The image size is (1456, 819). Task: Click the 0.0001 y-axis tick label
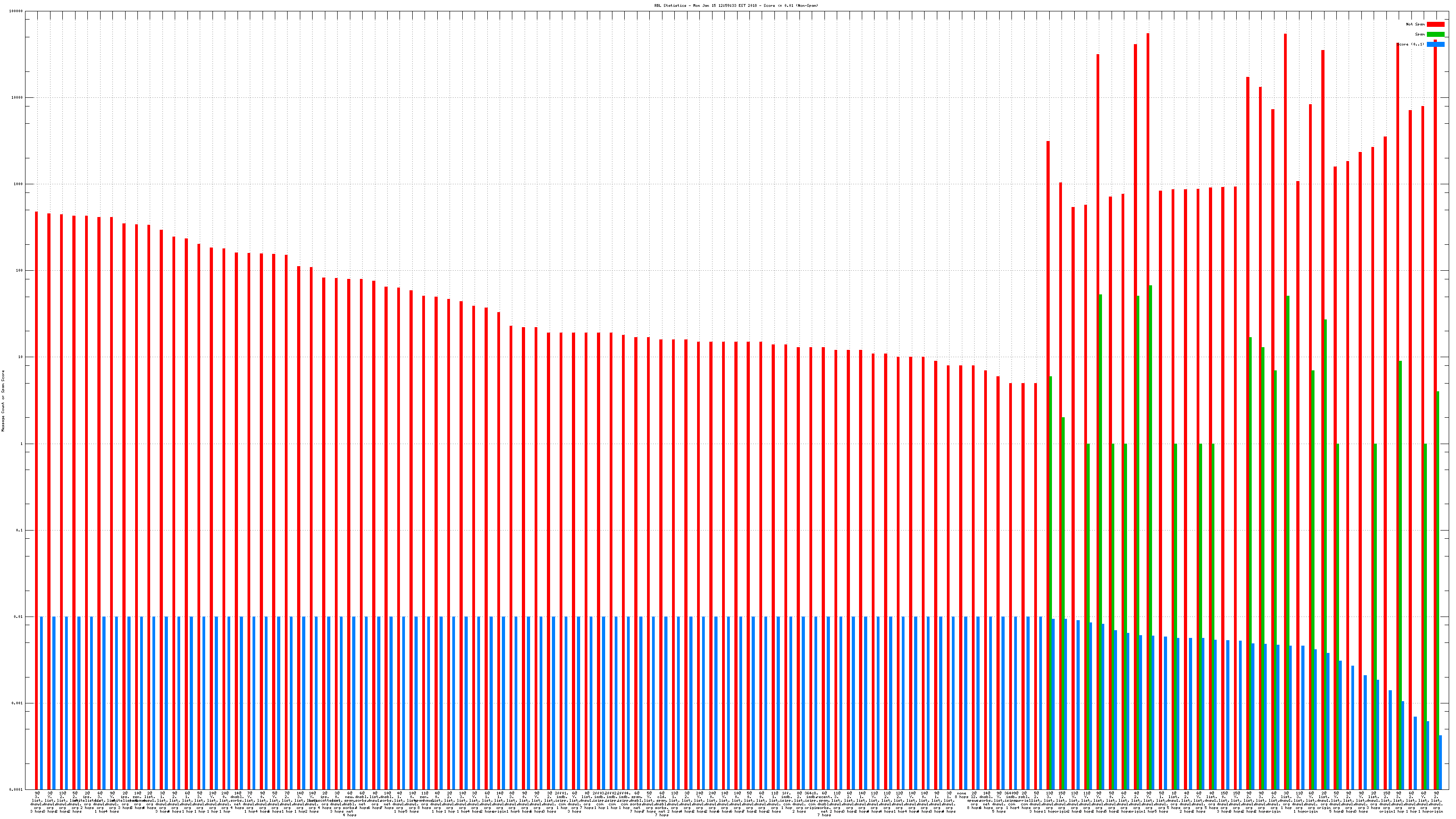pos(16,789)
